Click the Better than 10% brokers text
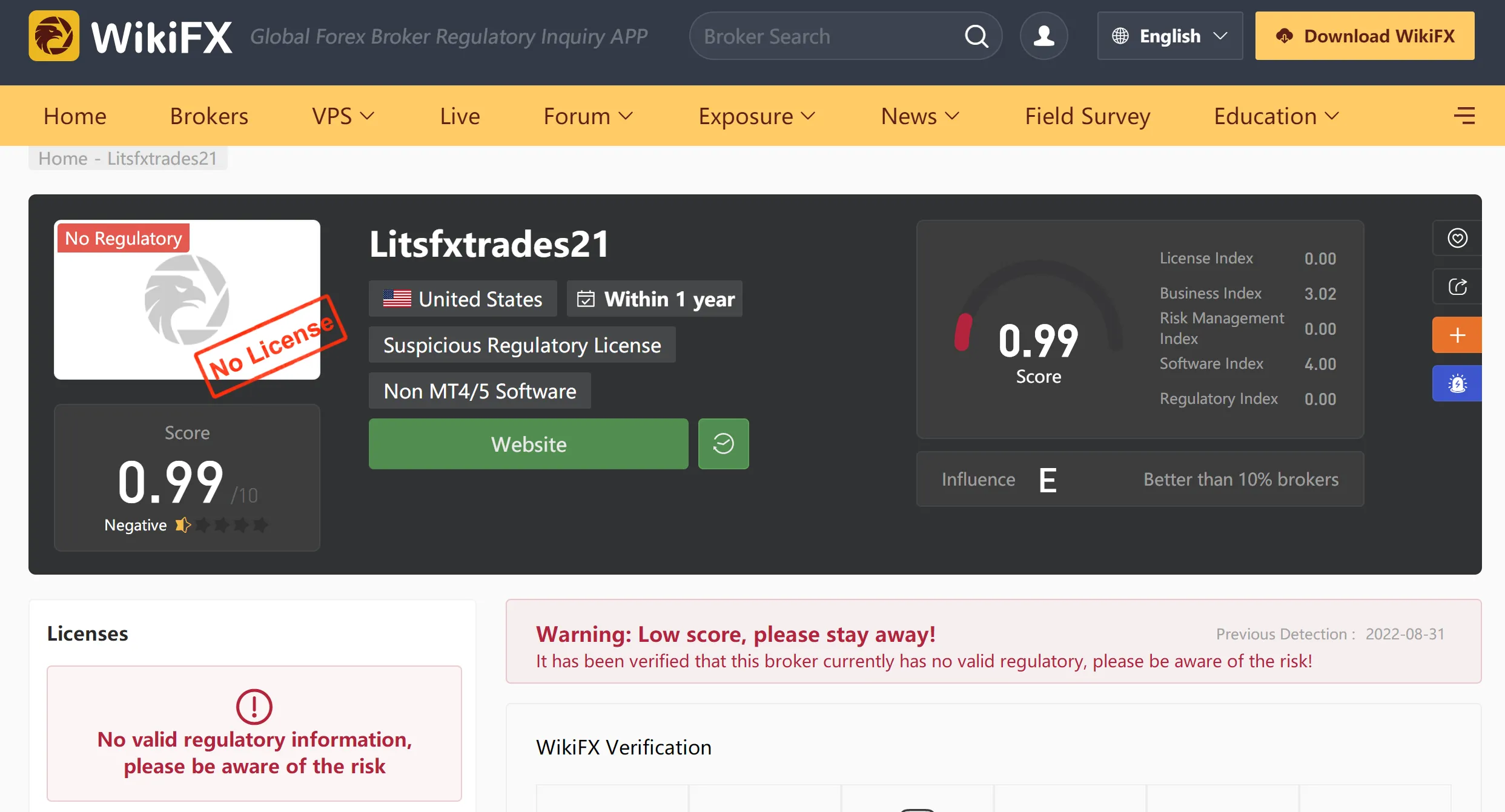Image resolution: width=1505 pixels, height=812 pixels. coord(1241,479)
